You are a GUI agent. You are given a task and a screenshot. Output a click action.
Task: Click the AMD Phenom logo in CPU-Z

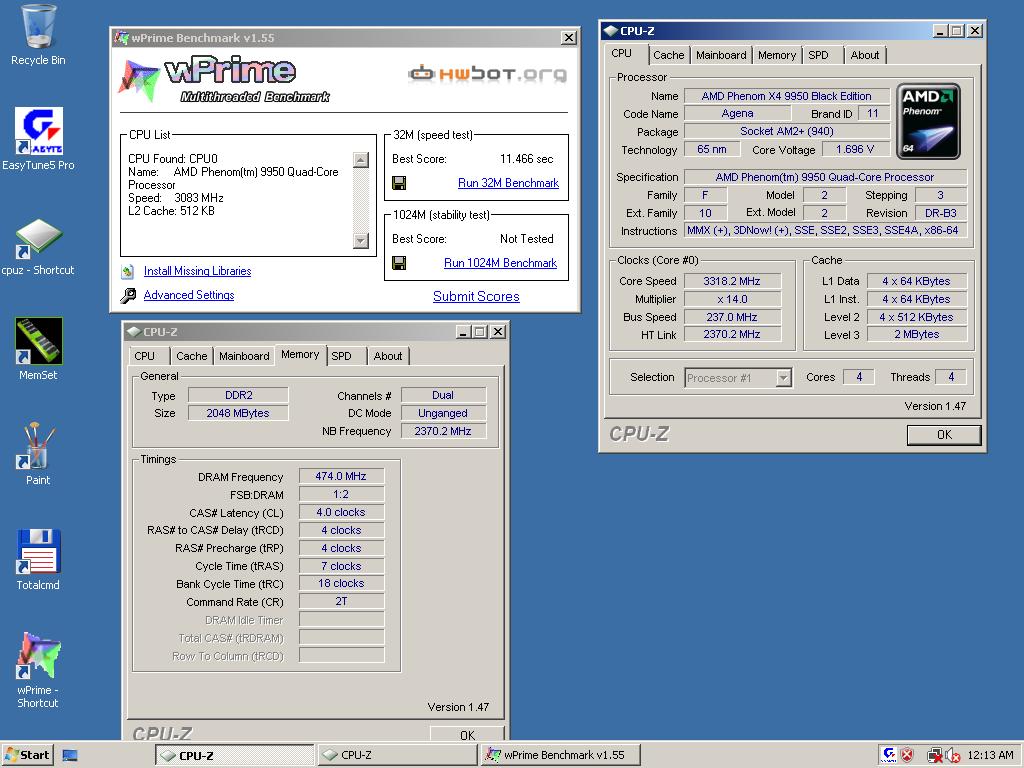(928, 121)
